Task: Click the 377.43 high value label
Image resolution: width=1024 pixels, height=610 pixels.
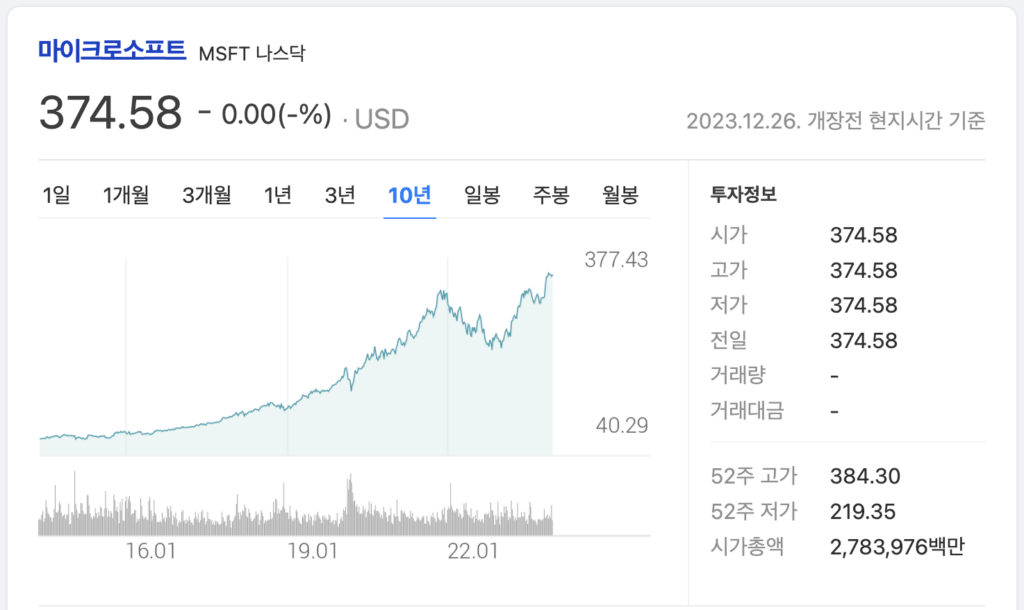Action: click(616, 259)
